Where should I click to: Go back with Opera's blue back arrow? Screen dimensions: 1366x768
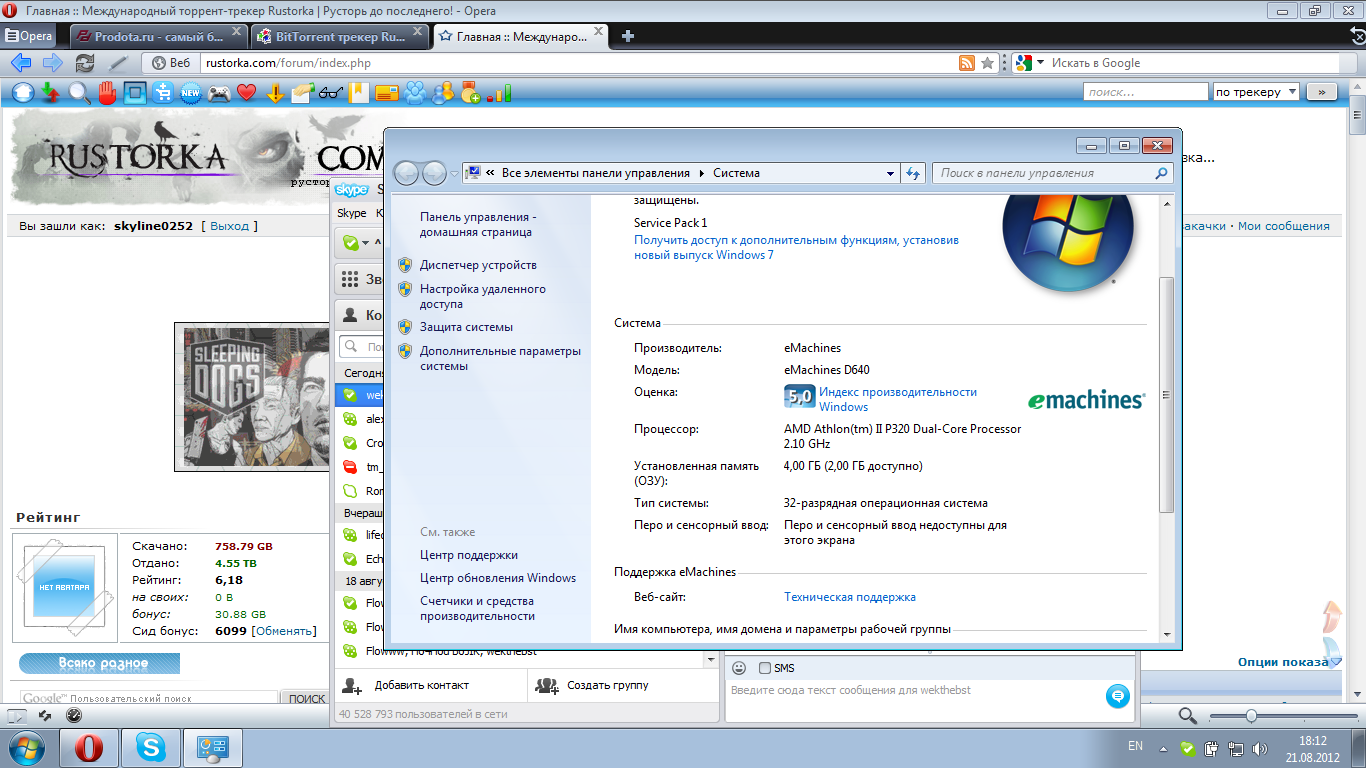point(21,63)
